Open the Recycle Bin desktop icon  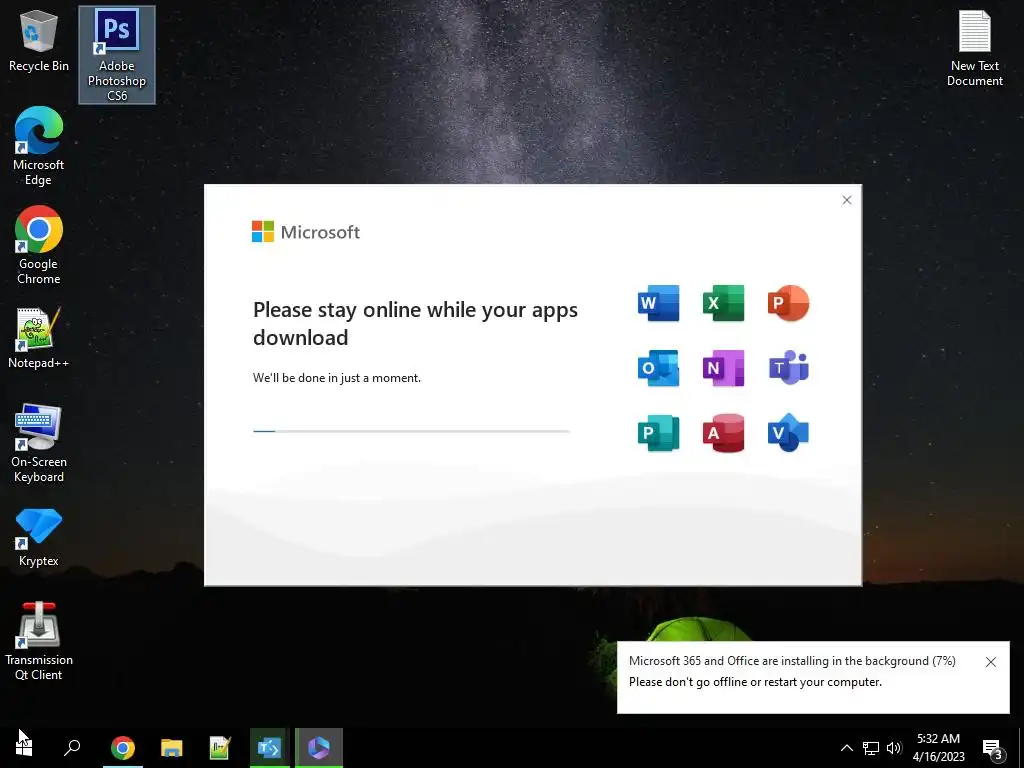[x=39, y=40]
